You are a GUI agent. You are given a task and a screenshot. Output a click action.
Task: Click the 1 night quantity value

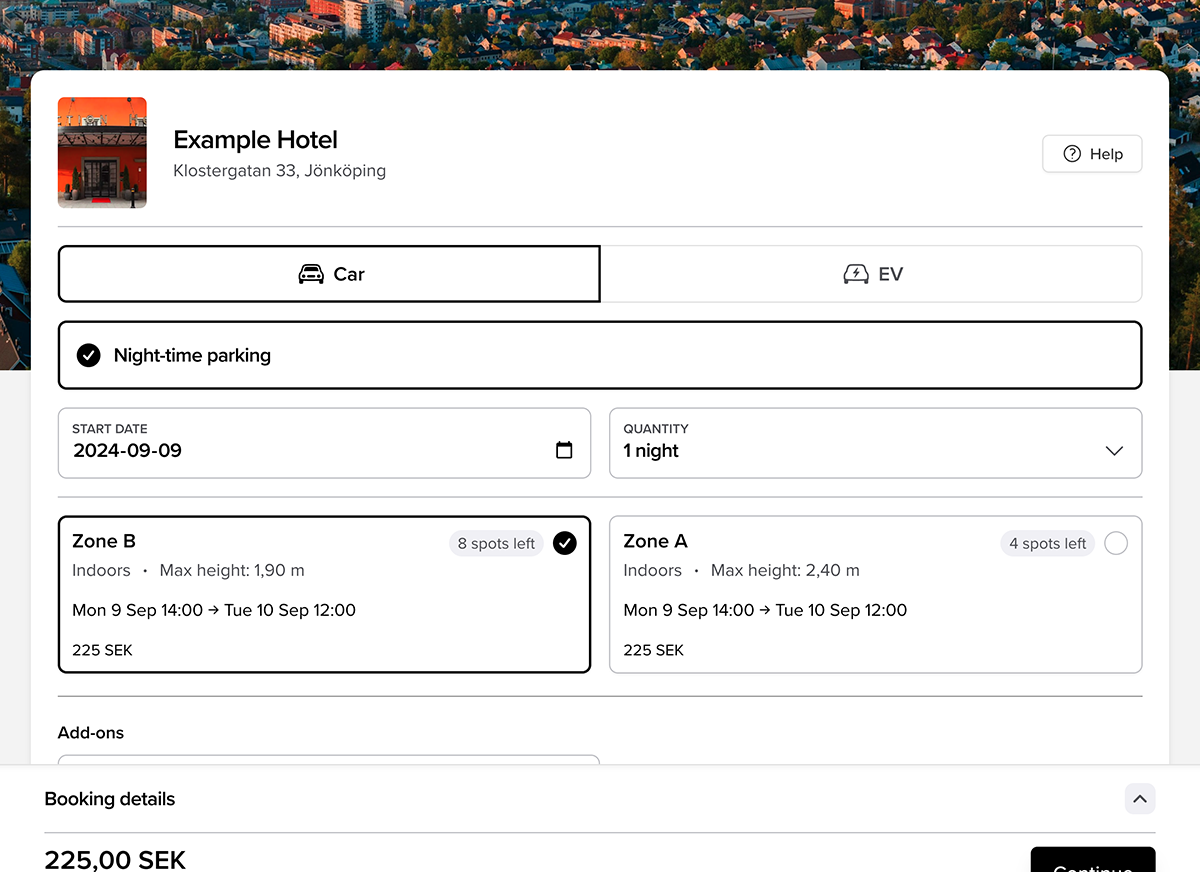(651, 451)
